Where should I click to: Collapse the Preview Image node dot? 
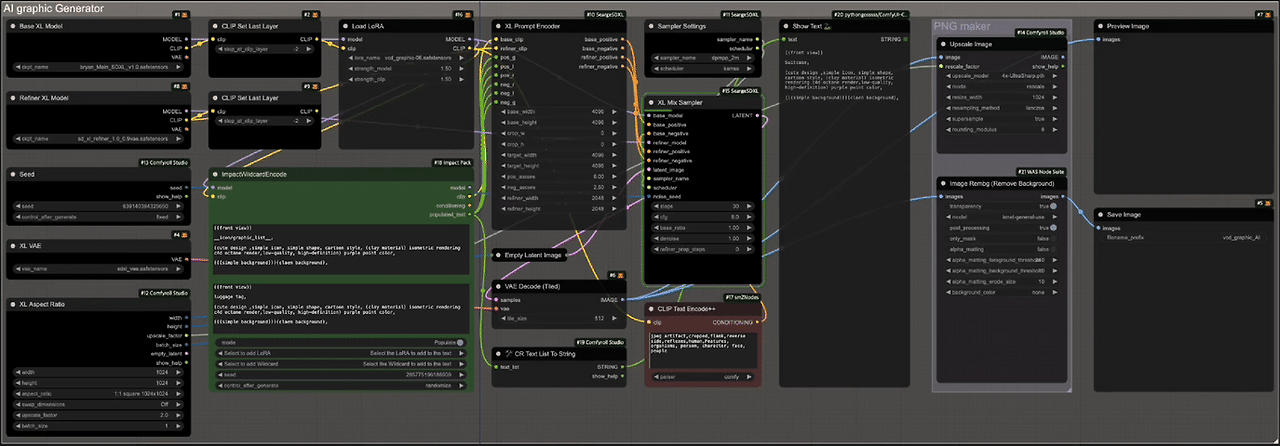(1102, 25)
